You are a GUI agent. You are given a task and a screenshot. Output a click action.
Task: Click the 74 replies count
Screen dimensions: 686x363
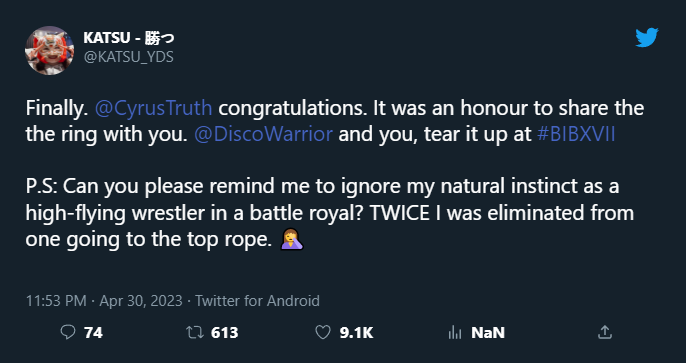pos(93,333)
